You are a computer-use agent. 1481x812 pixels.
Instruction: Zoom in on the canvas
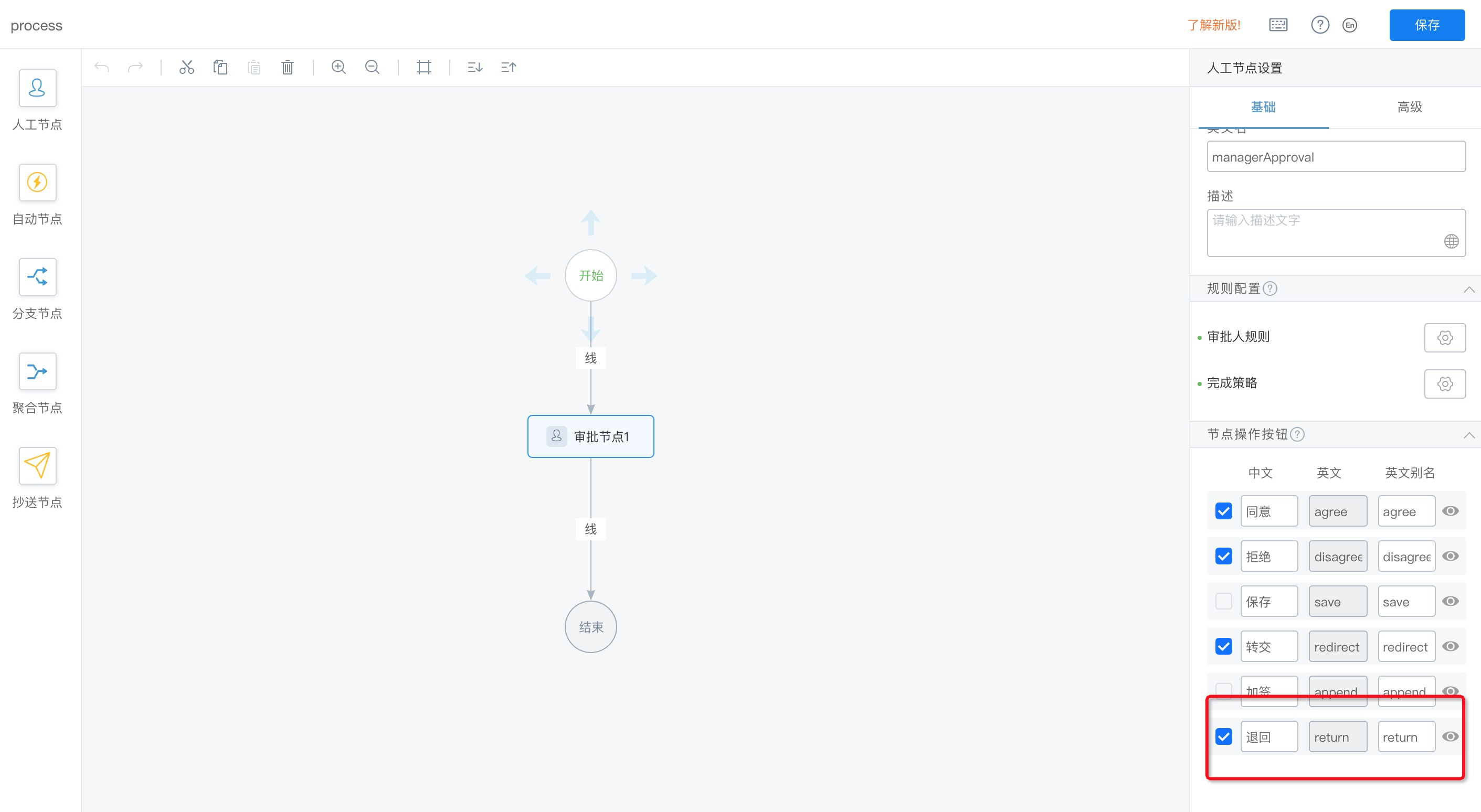338,67
